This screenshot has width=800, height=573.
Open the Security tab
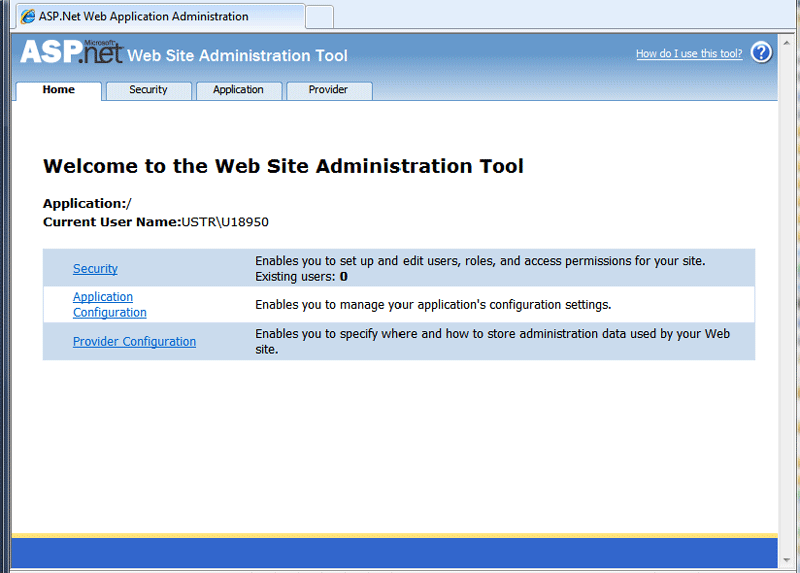148,90
